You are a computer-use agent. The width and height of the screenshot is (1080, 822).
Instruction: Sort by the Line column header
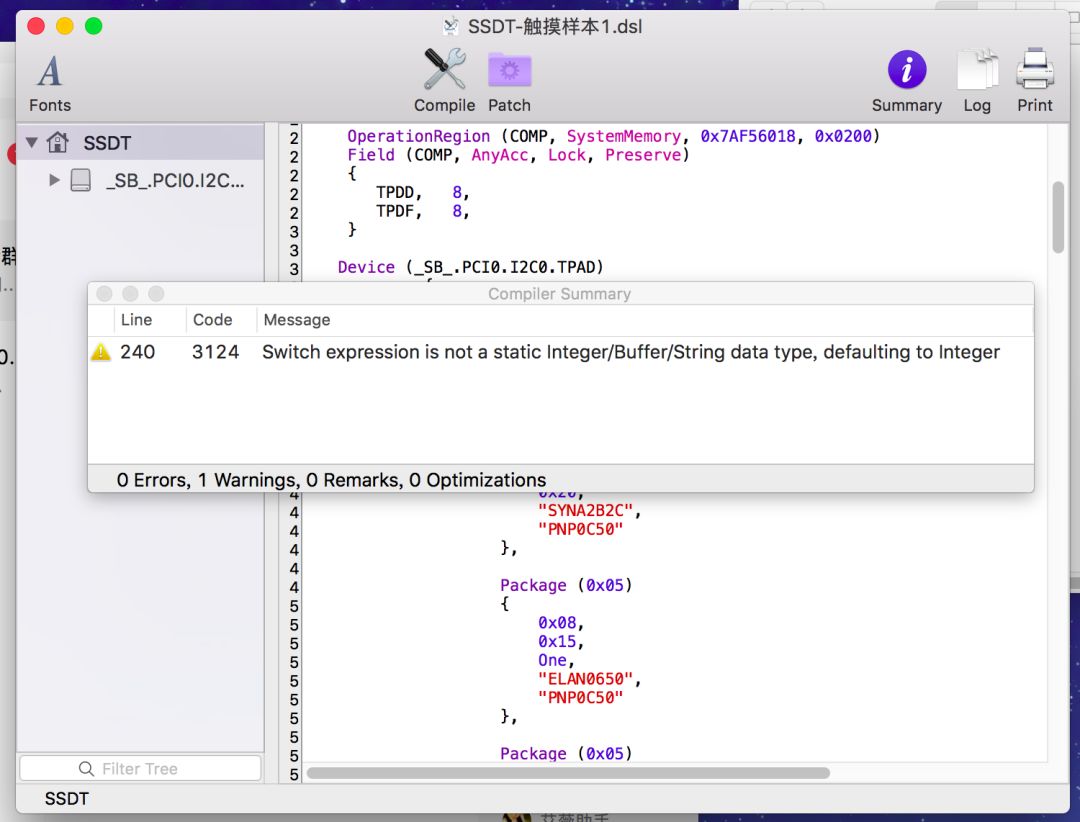137,320
